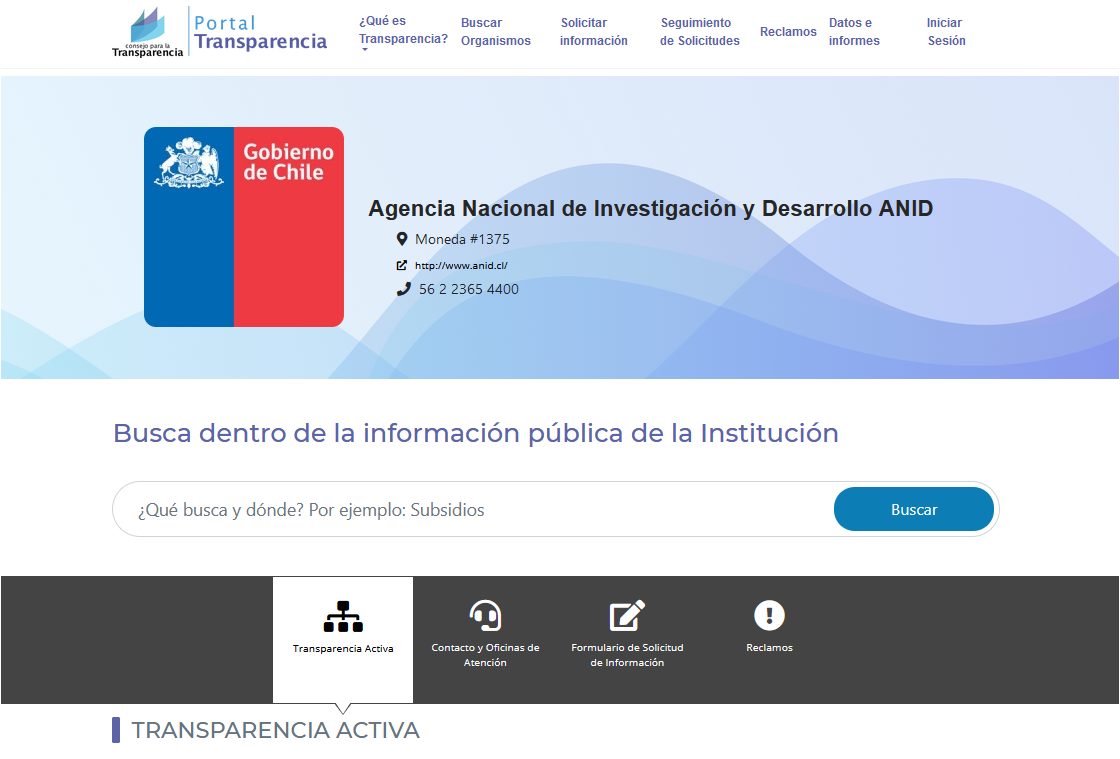Image resolution: width=1120 pixels, height=759 pixels.
Task: Open the Datos e informes menu
Action: click(x=854, y=32)
